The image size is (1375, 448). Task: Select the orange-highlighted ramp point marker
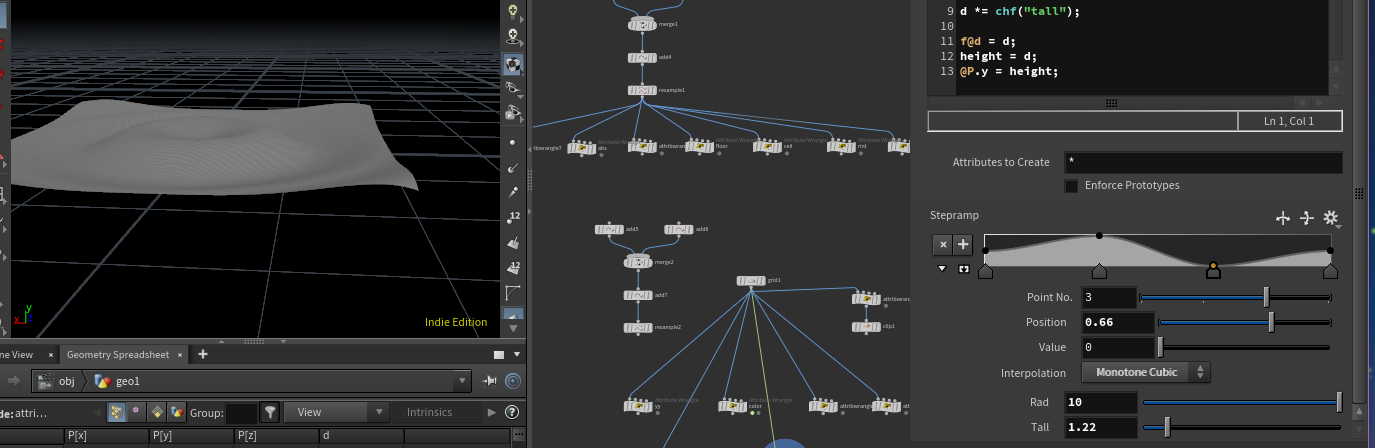tap(1213, 270)
